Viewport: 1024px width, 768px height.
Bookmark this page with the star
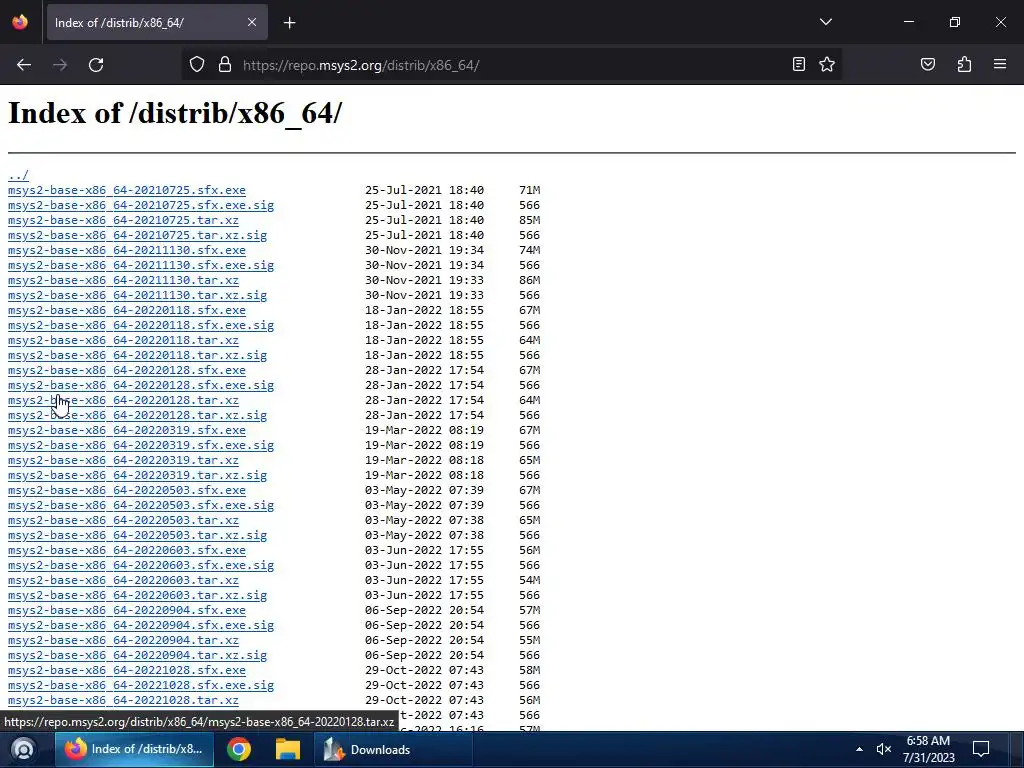point(827,64)
